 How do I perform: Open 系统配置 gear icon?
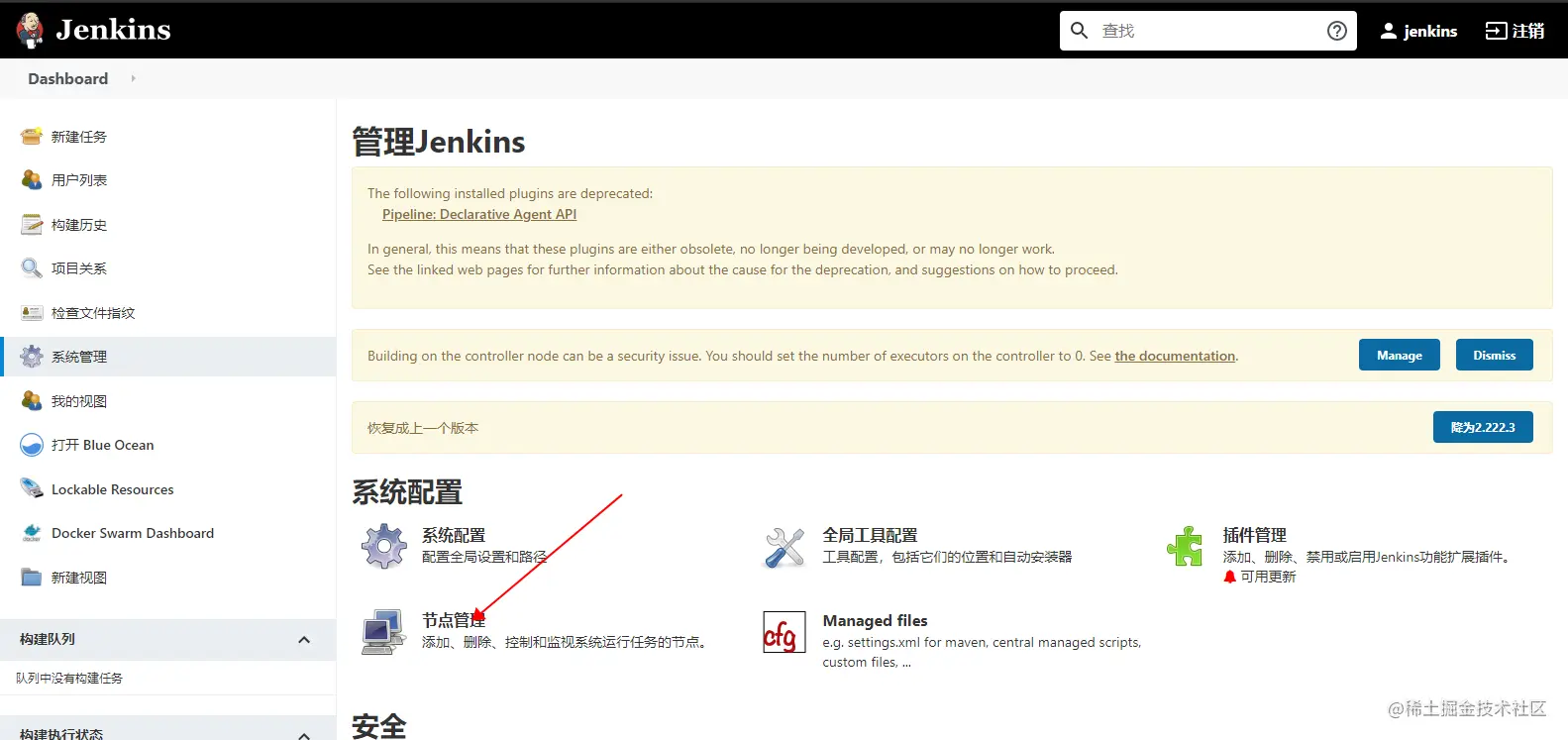[384, 546]
